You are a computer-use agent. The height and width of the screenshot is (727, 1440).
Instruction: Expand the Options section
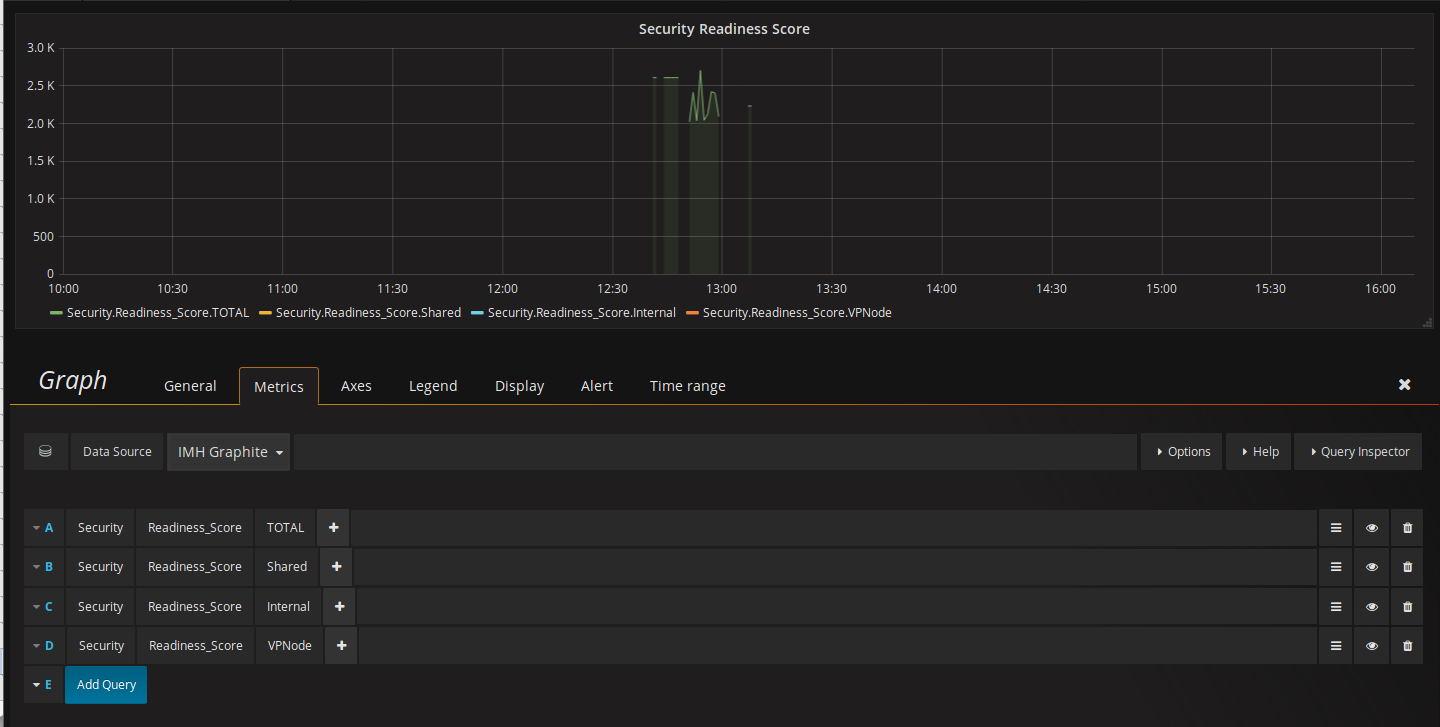(x=1182, y=452)
